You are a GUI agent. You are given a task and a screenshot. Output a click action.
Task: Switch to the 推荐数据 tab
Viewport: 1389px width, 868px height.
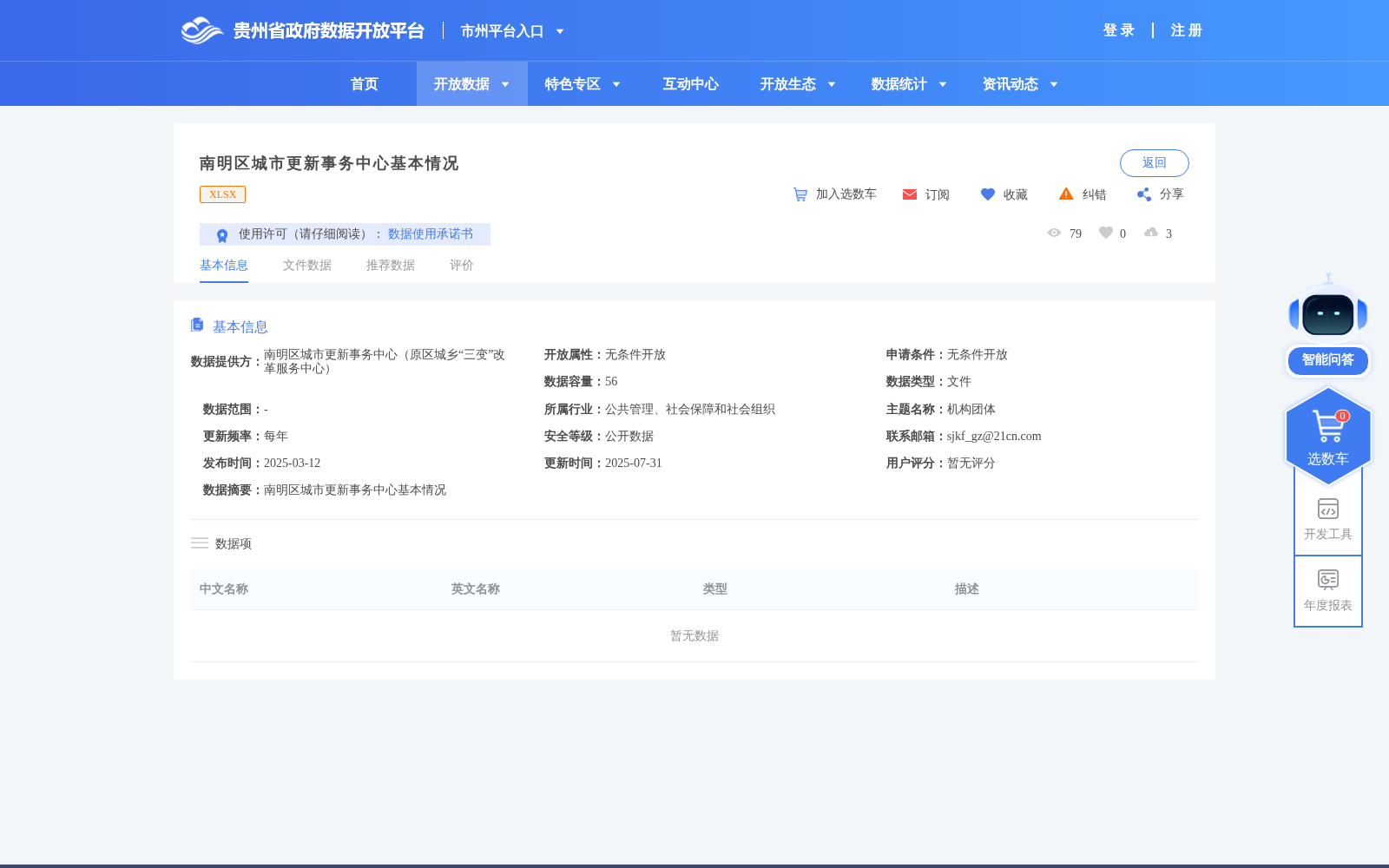pyautogui.click(x=391, y=266)
